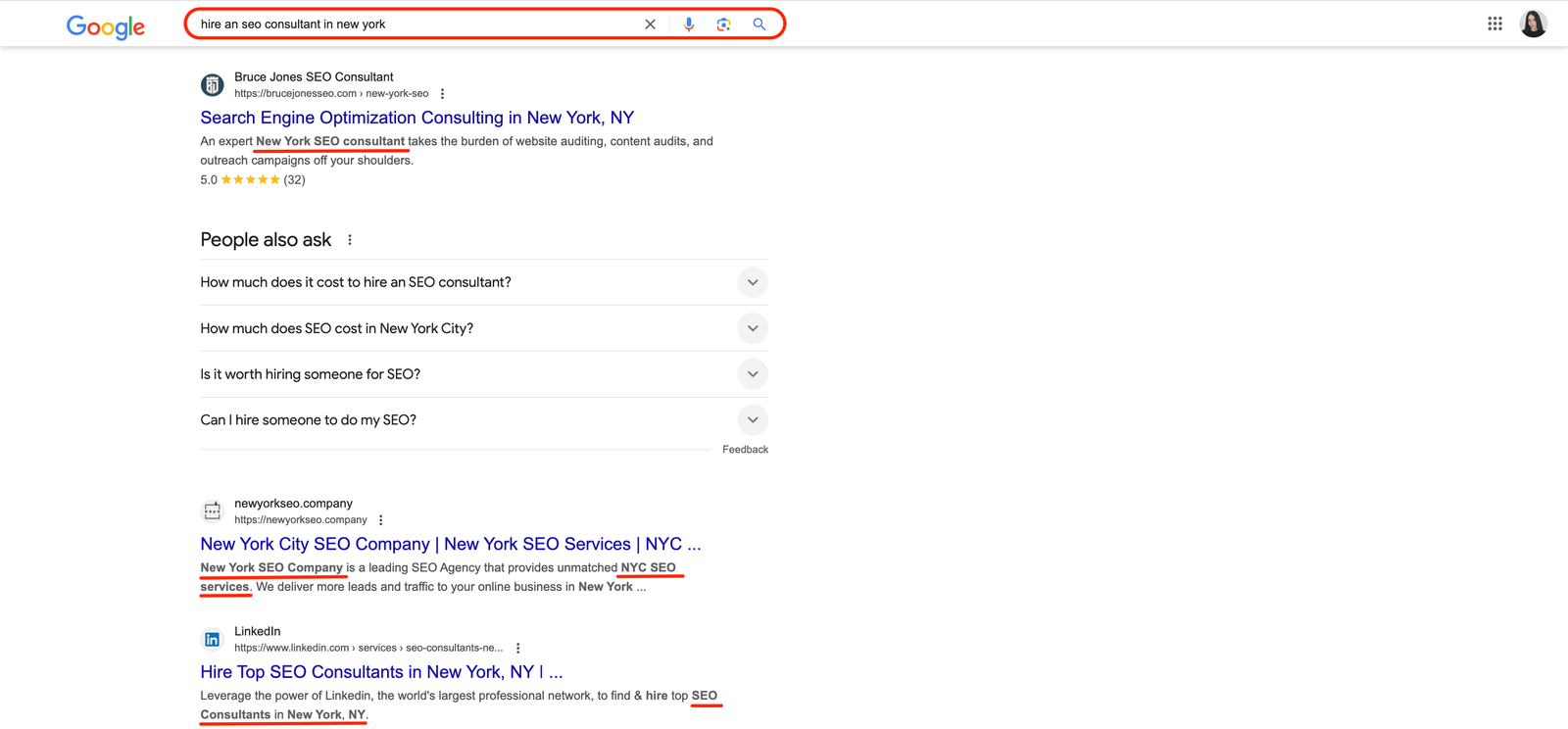Click the 5.0 star rating (32)
This screenshot has height=729, width=1568.
tap(253, 180)
